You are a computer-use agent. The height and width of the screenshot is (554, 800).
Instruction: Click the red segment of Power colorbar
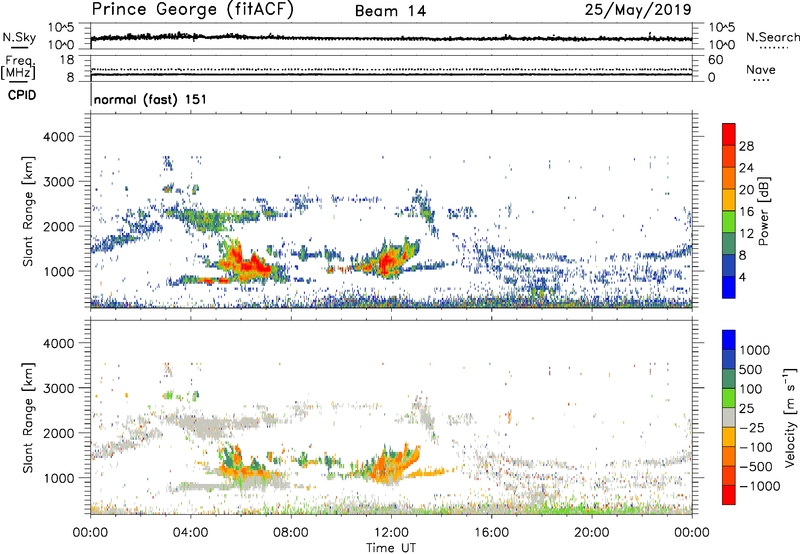[729, 134]
